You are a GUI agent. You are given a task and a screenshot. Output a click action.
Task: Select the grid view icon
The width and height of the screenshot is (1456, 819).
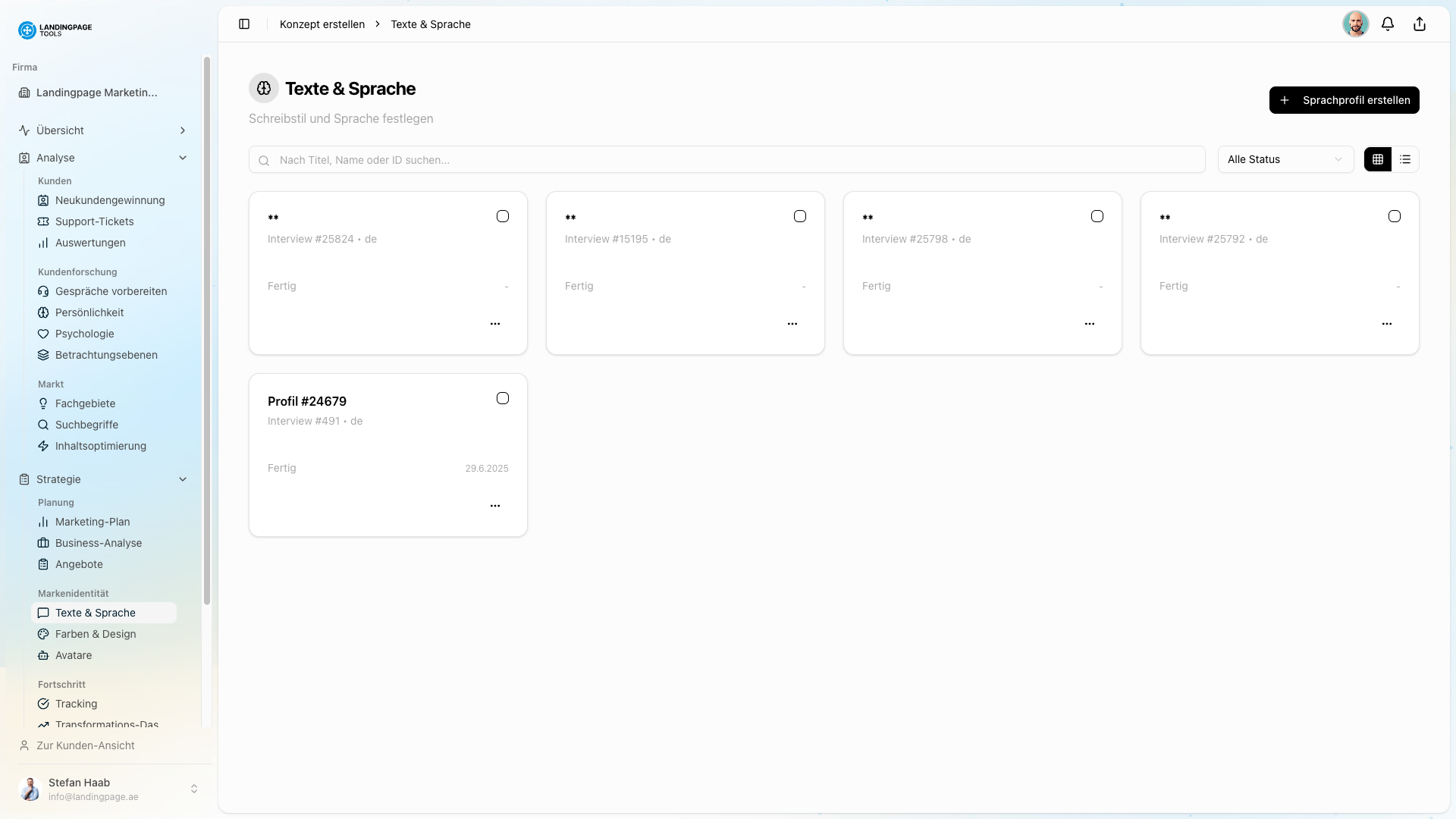(1378, 159)
